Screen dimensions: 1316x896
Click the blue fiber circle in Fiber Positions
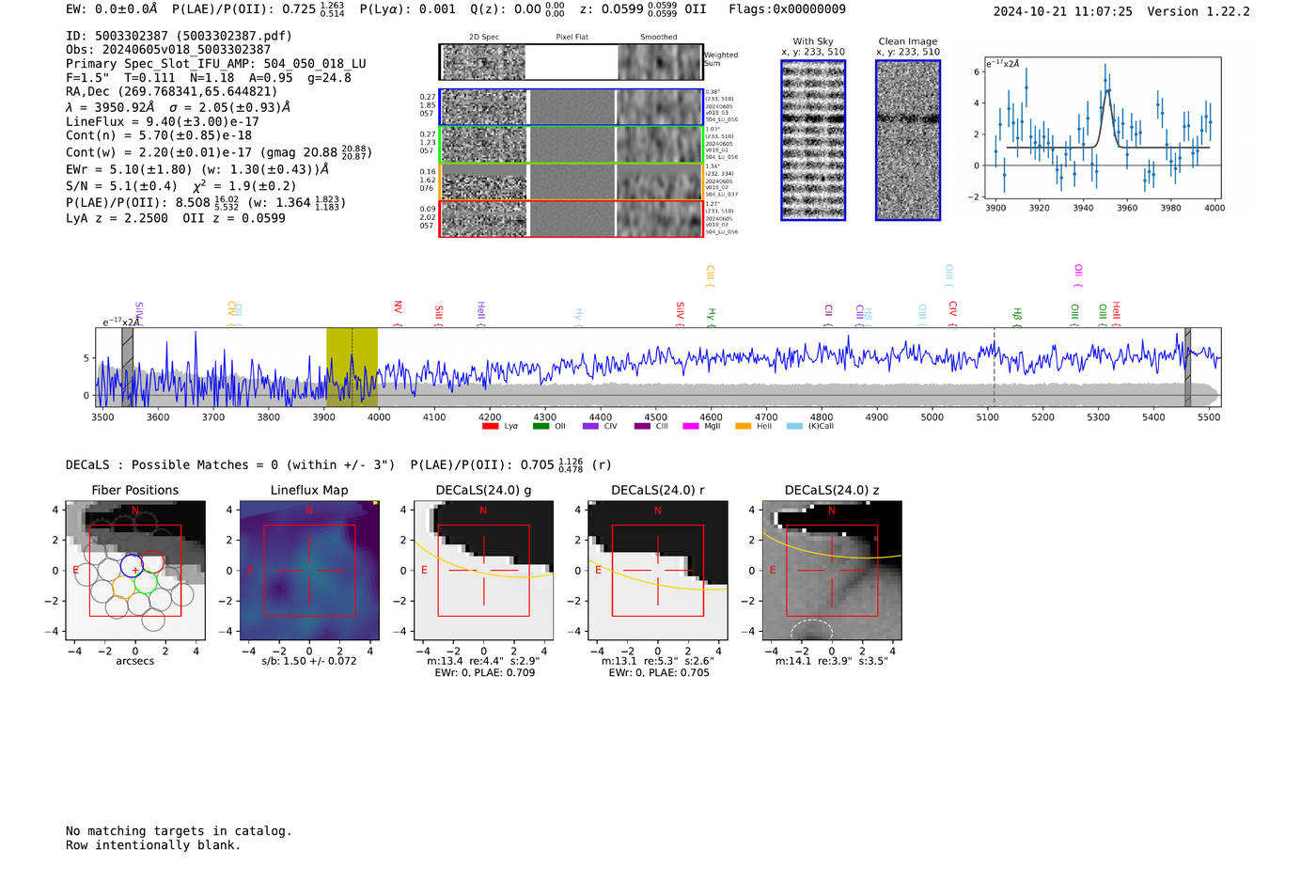(132, 565)
